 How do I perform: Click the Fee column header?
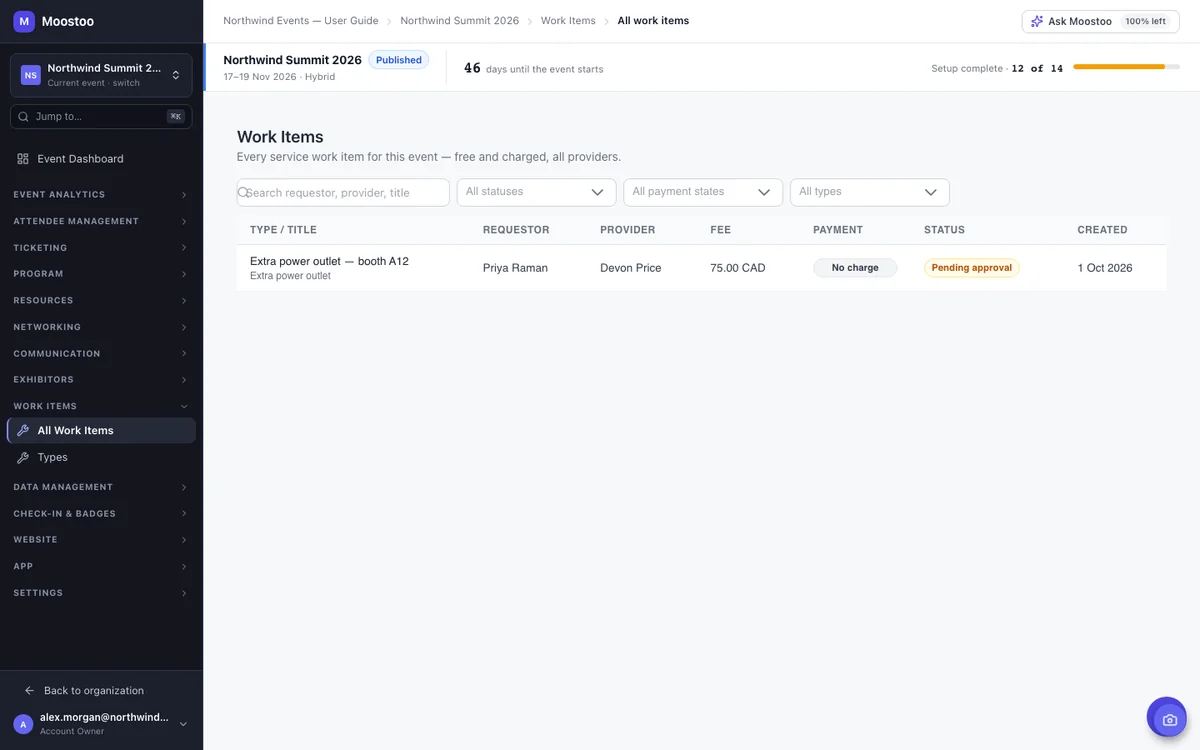[721, 230]
